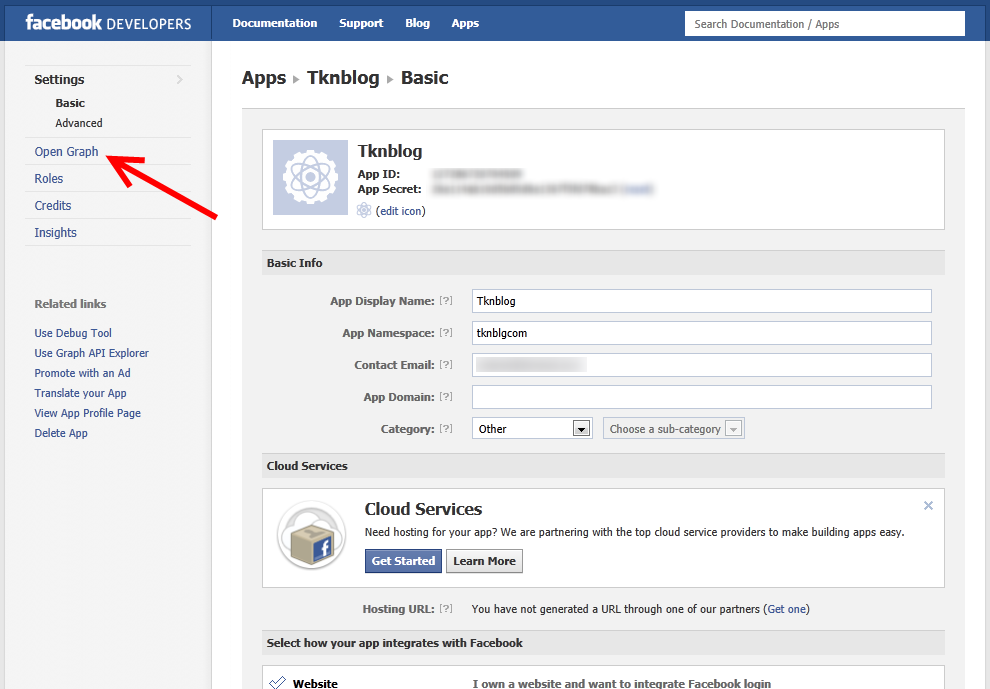Click the App Namespace input field
990x689 pixels.
[x=701, y=333]
